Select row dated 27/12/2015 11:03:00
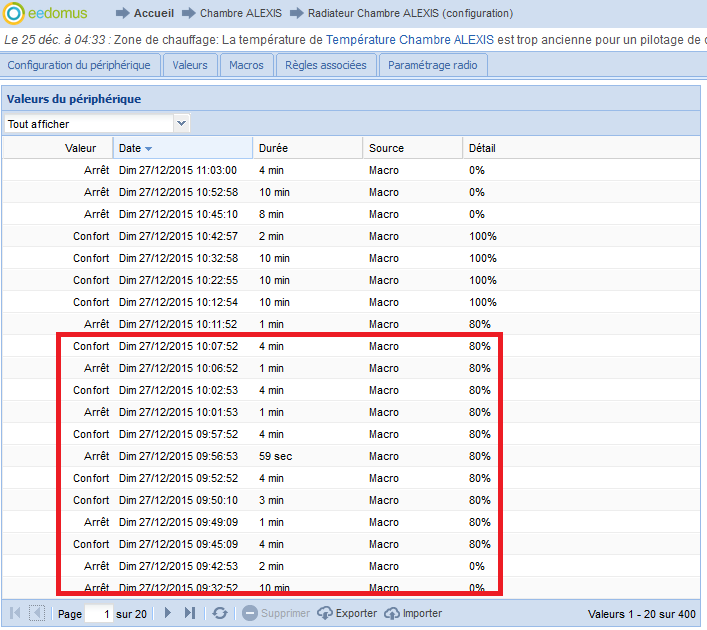This screenshot has width=707, height=630. [x=351, y=171]
